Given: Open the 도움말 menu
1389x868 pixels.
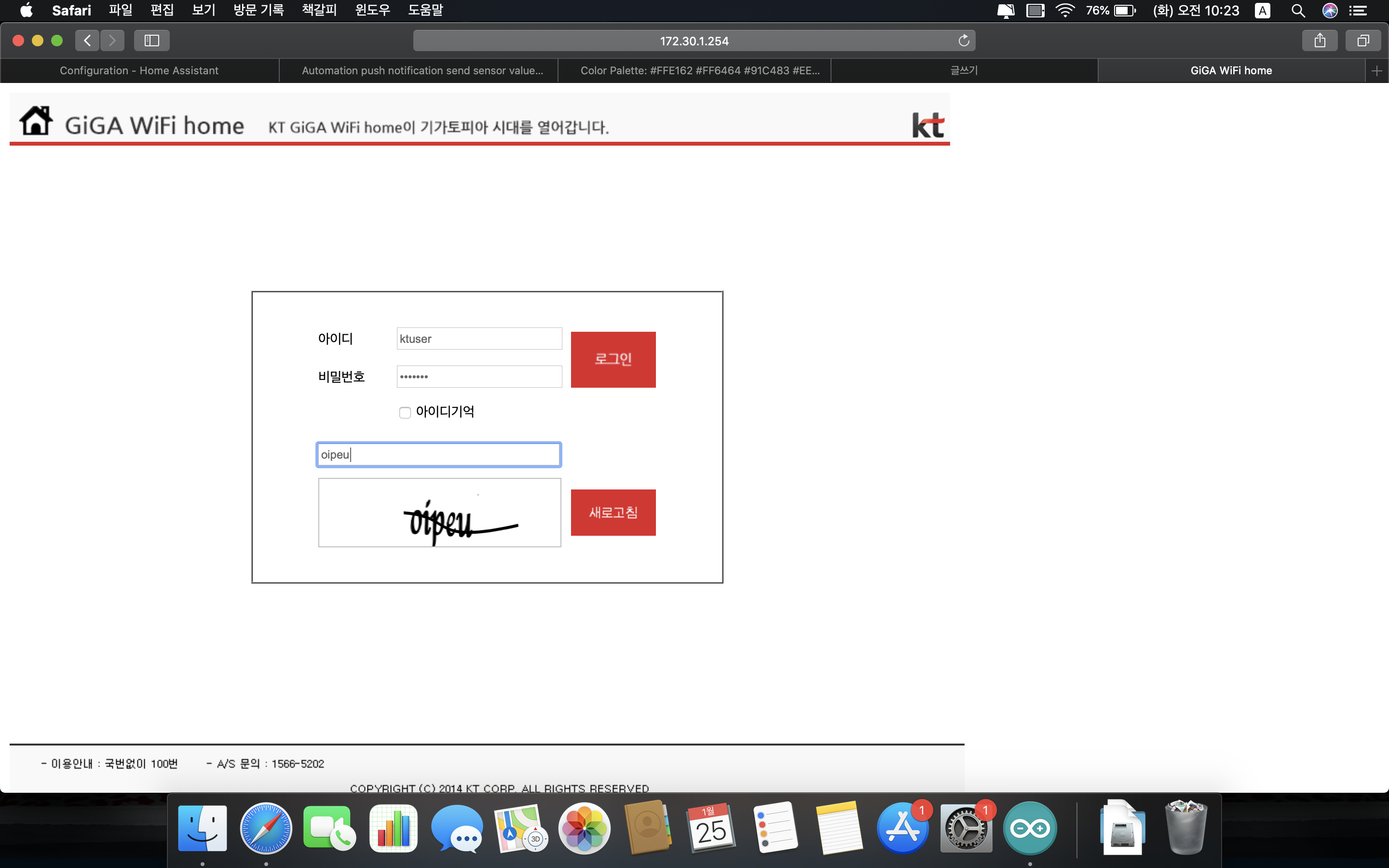Looking at the screenshot, I should click(425, 10).
